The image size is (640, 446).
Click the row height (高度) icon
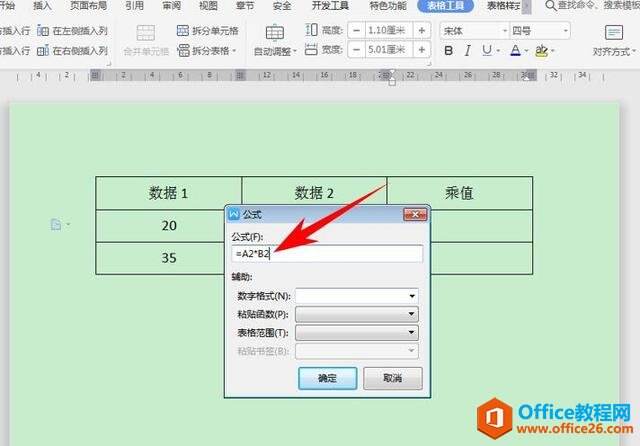click(x=311, y=30)
